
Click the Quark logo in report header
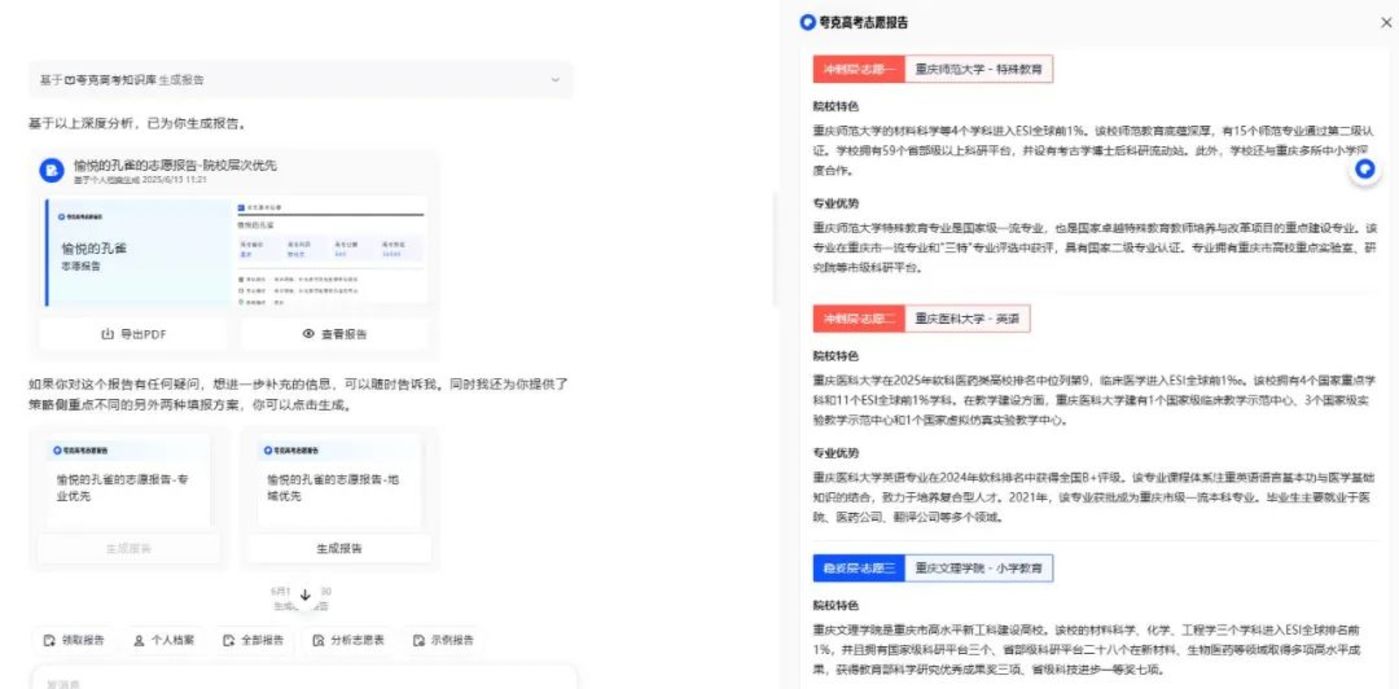point(808,22)
